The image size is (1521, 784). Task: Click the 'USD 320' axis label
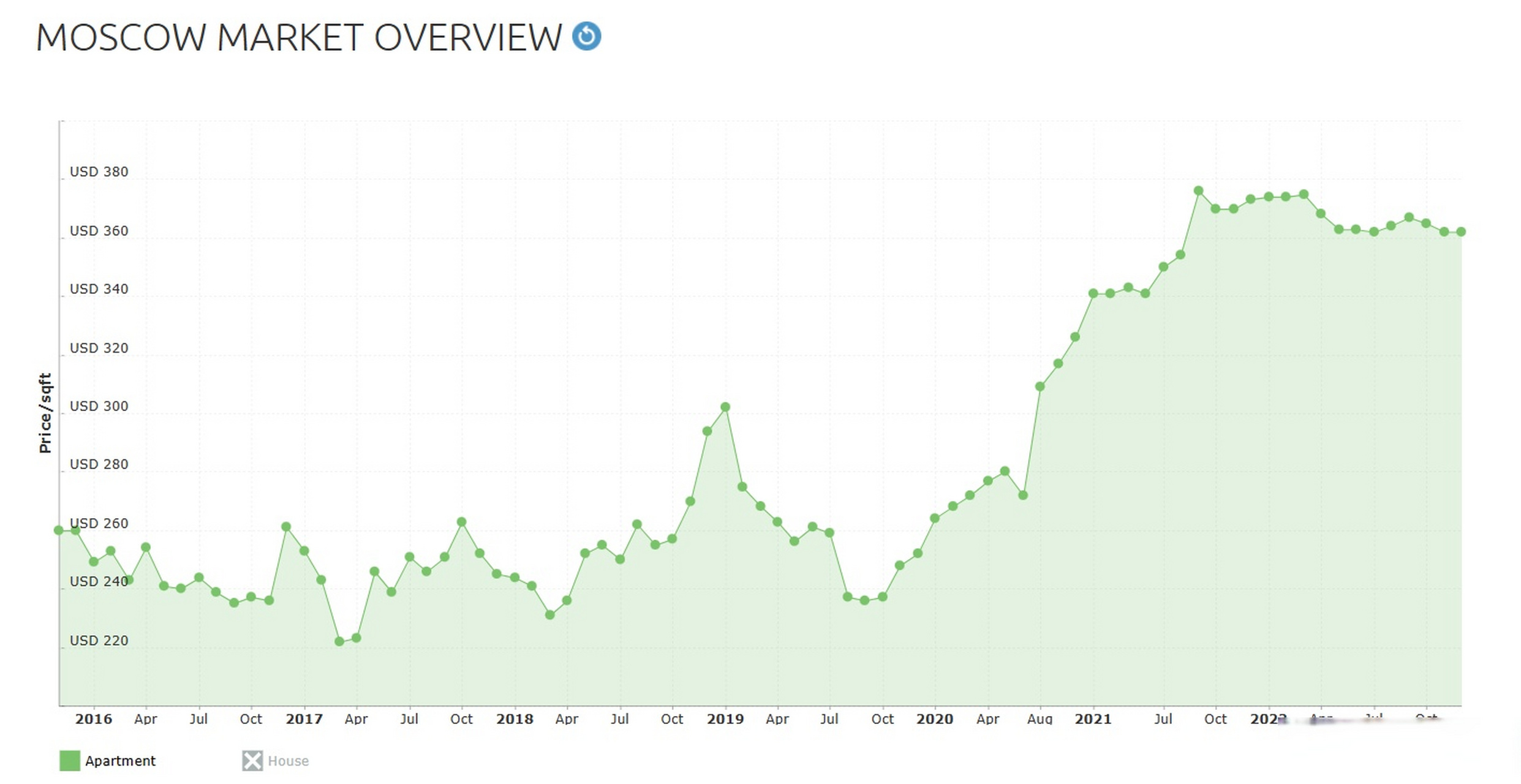tap(99, 348)
